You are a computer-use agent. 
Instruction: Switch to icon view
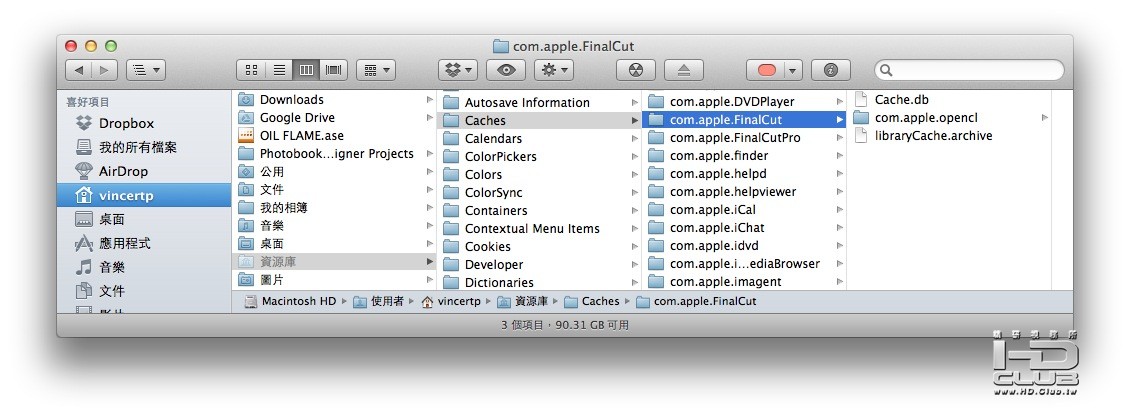pyautogui.click(x=251, y=70)
